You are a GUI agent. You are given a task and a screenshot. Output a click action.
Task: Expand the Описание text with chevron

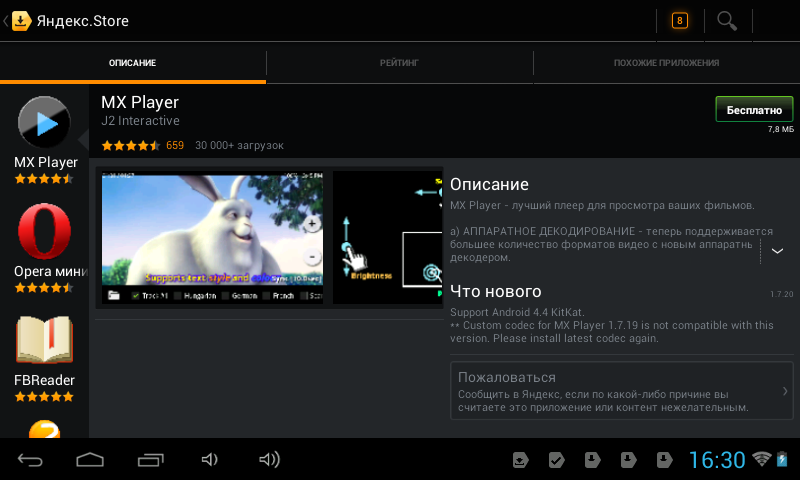777,251
